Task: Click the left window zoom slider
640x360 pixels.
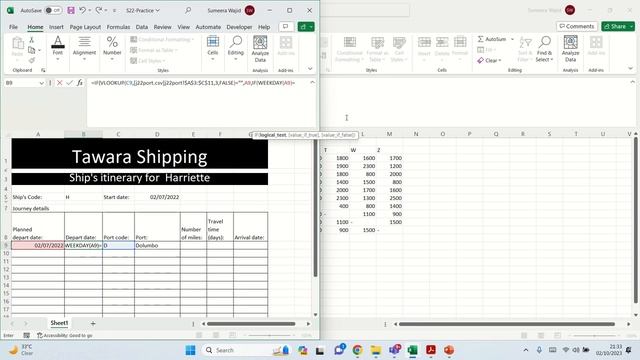Action: tap(269, 336)
